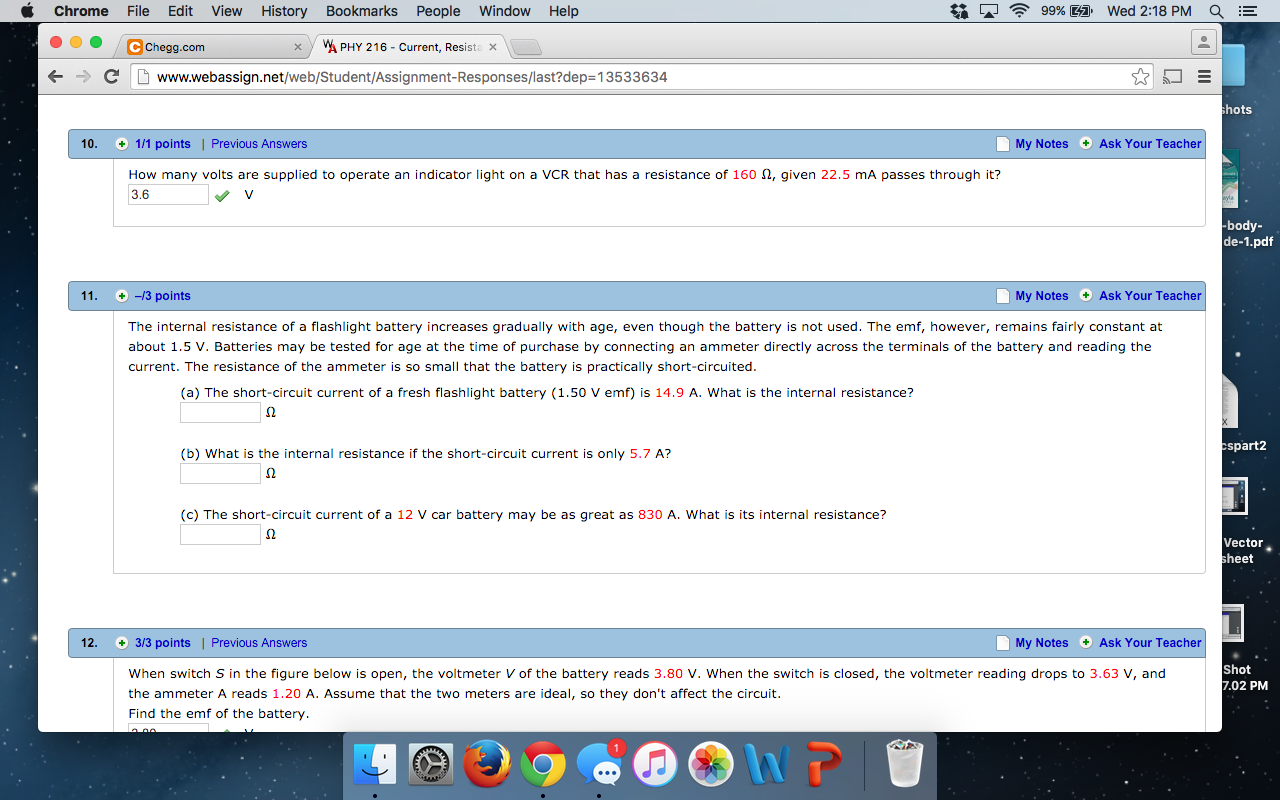Open the Chrome hamburger menu

(1204, 77)
